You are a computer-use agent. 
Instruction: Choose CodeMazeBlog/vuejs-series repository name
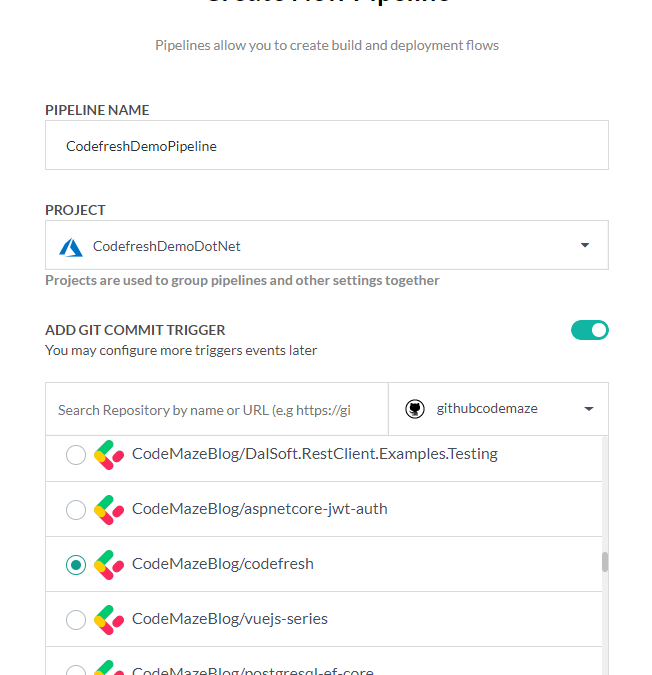click(229, 619)
